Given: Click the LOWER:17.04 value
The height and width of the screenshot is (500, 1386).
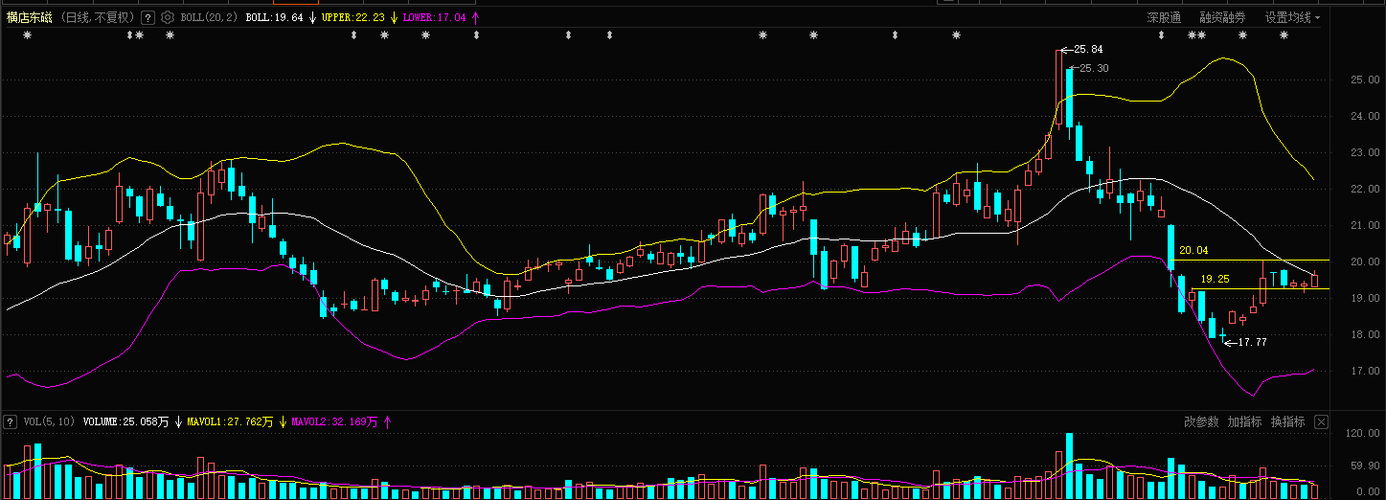Looking at the screenshot, I should (x=434, y=17).
